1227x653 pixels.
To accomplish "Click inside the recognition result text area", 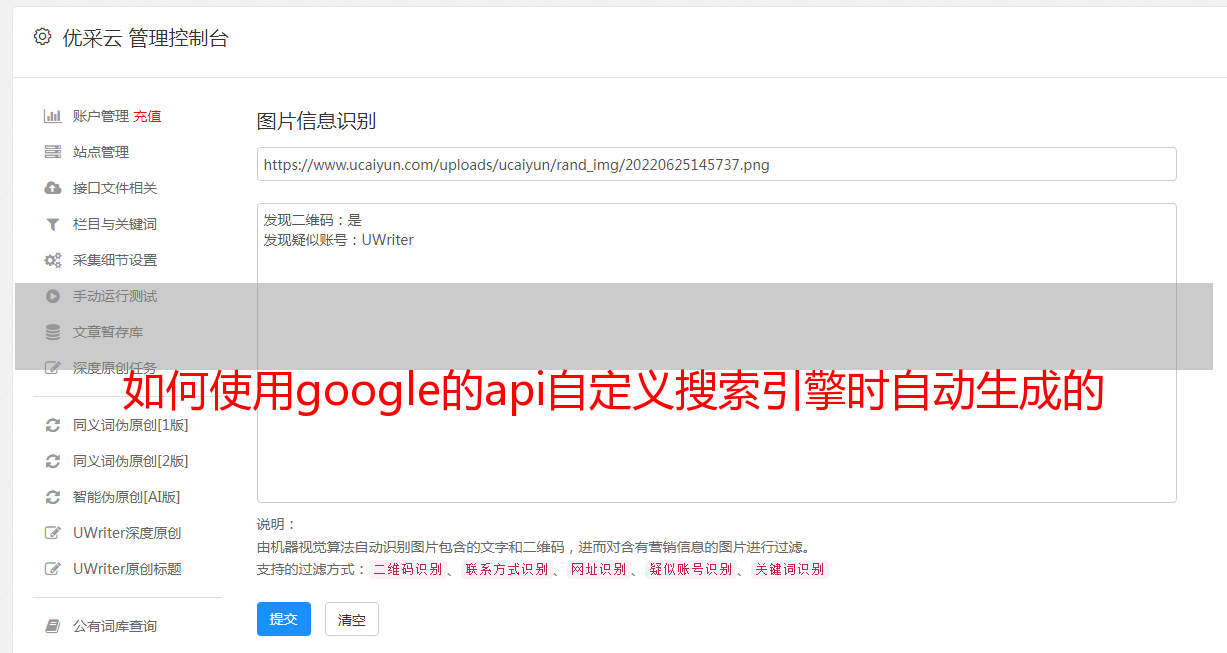I will point(716,352).
